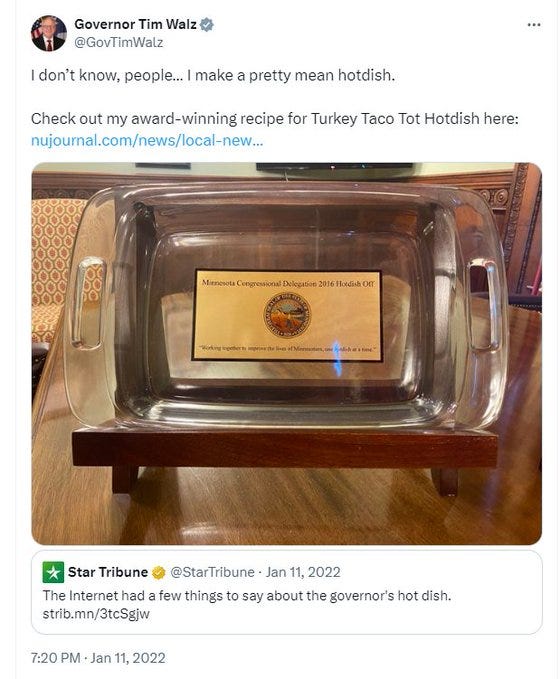Click the Star Tribune green star logo
Image resolution: width=560 pixels, height=679 pixels.
point(53,572)
